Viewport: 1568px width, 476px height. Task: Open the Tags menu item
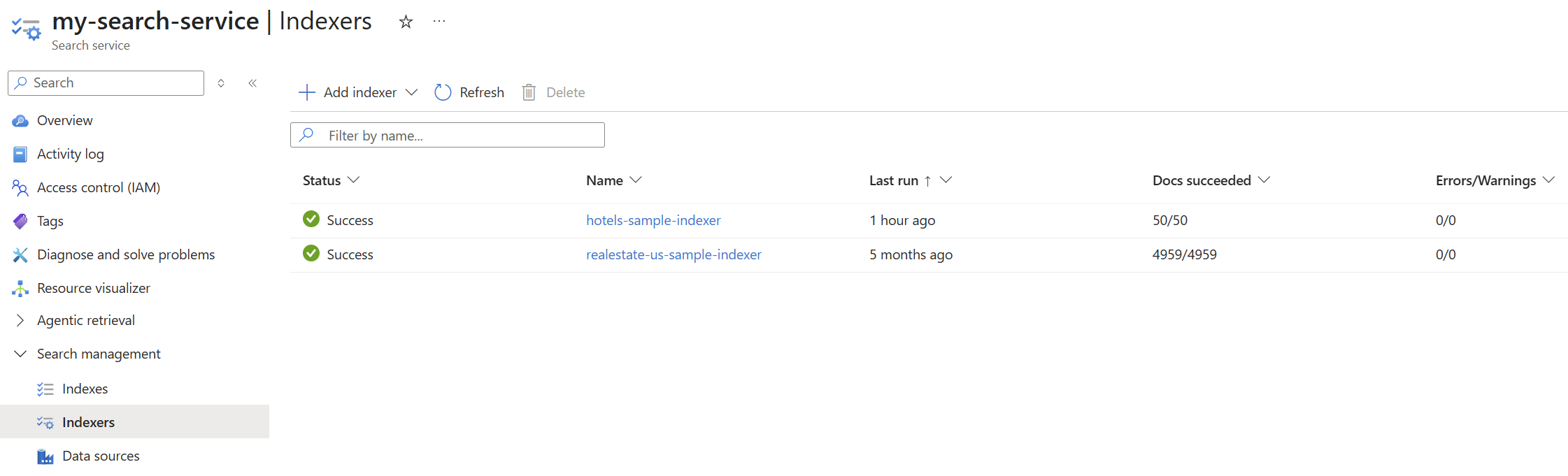[x=50, y=221]
